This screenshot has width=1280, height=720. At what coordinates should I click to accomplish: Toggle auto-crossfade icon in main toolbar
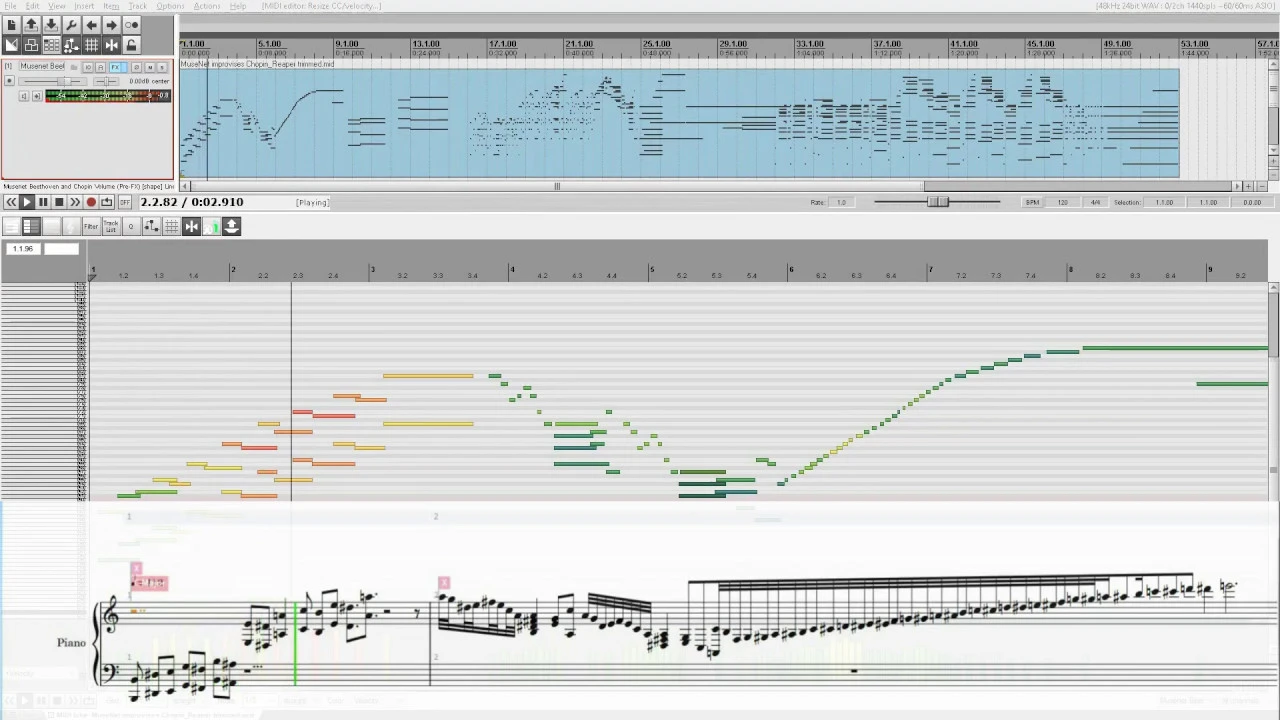11,45
